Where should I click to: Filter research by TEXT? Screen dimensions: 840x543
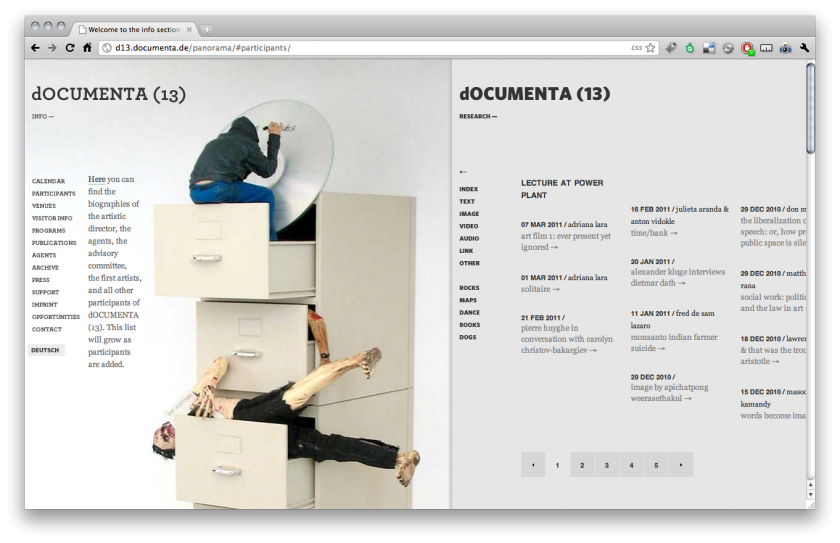[467, 201]
